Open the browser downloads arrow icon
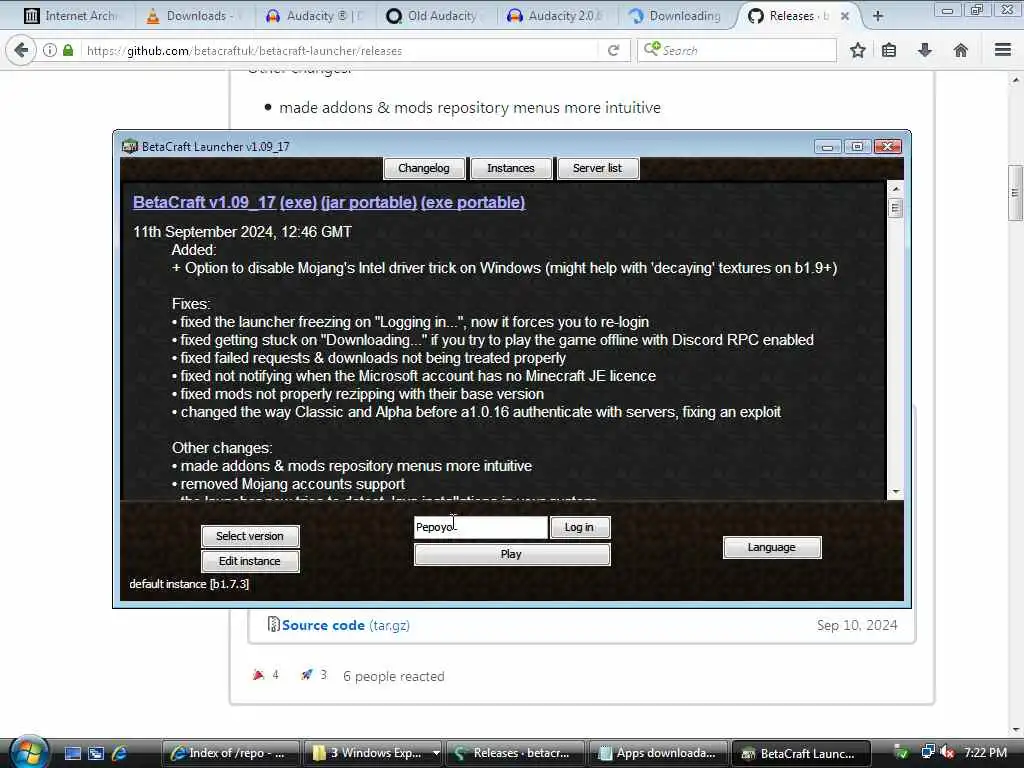1024x768 pixels. [x=925, y=50]
